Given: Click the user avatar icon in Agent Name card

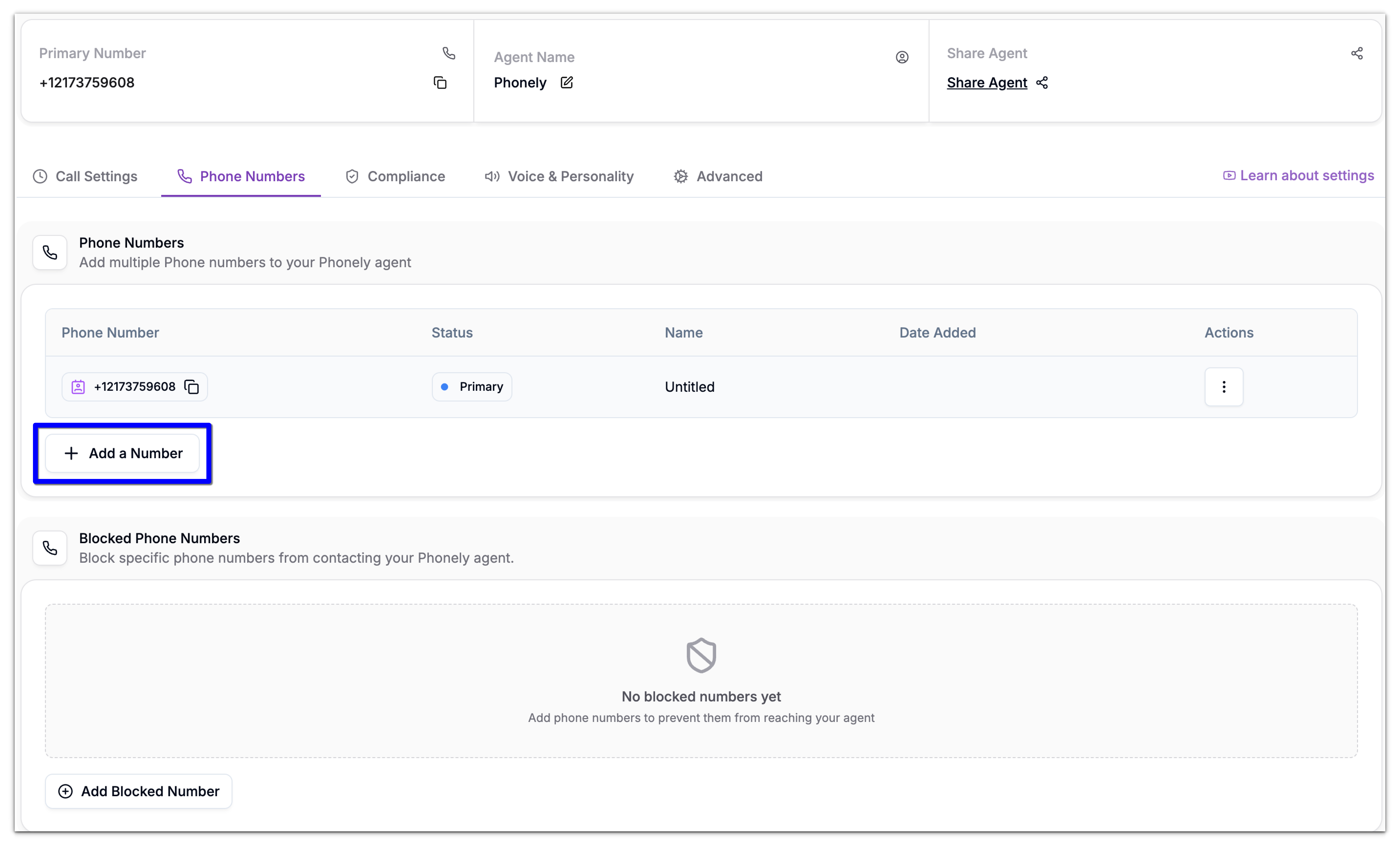Looking at the screenshot, I should point(902,57).
